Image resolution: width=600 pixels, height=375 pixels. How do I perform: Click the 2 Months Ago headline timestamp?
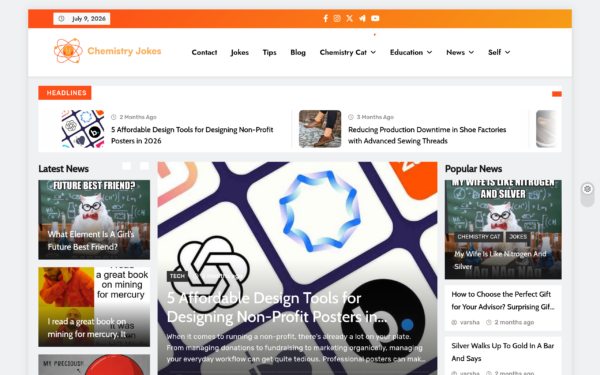(x=138, y=117)
